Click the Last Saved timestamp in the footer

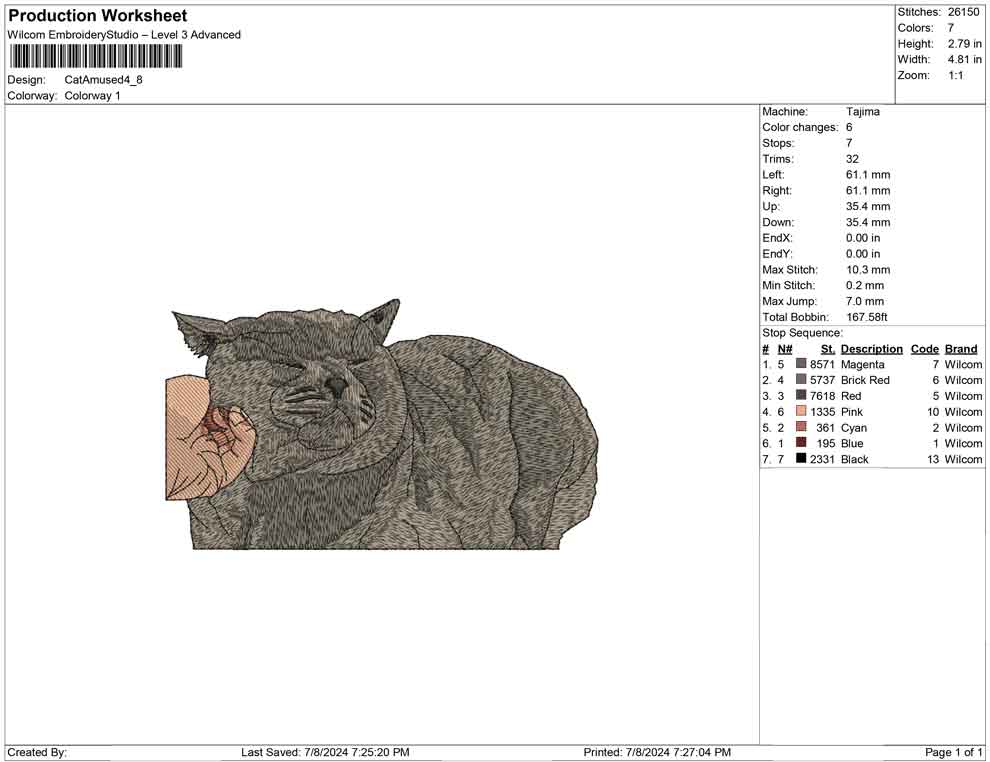[325, 752]
